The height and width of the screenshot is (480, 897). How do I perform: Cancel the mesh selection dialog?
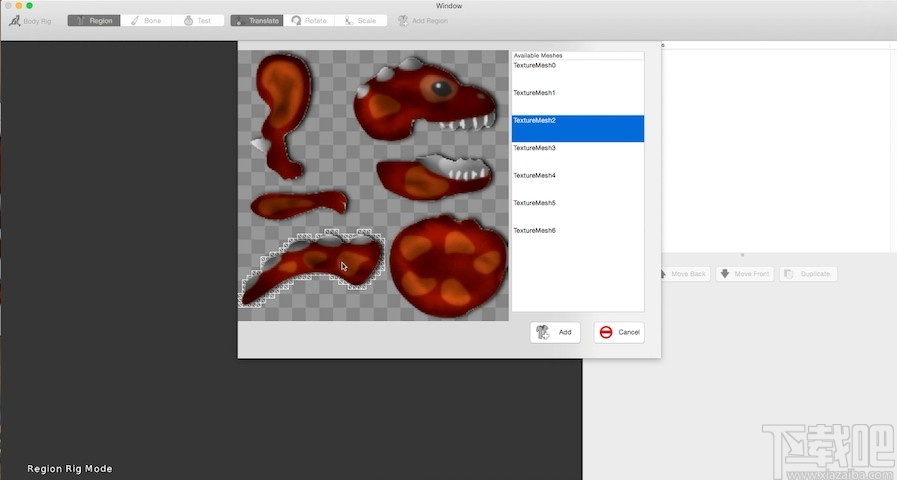(619, 332)
